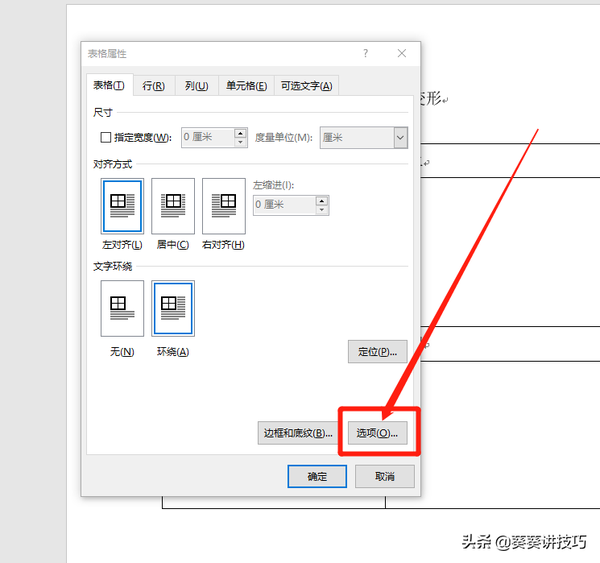This screenshot has height=563, width=600.
Task: Click into the 左缩进 0 厘米 field
Action: (285, 206)
